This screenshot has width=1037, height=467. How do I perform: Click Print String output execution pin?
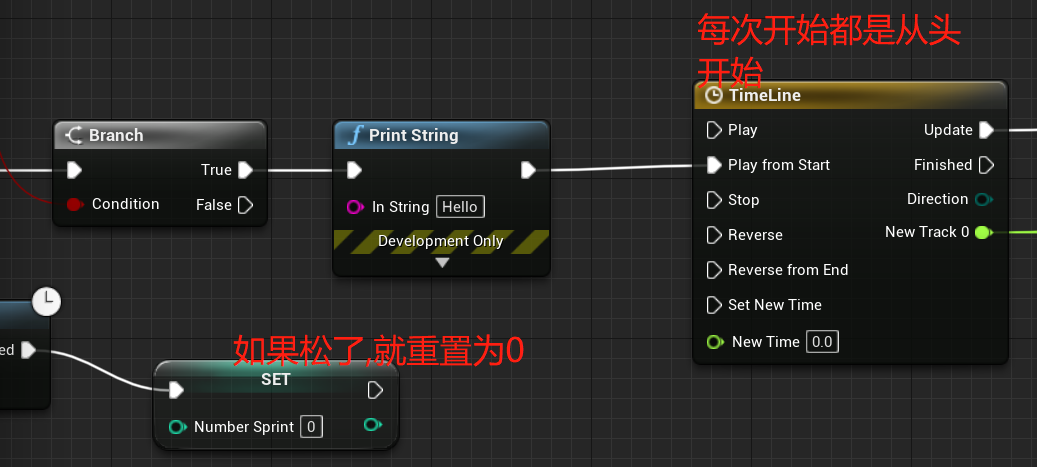528,171
